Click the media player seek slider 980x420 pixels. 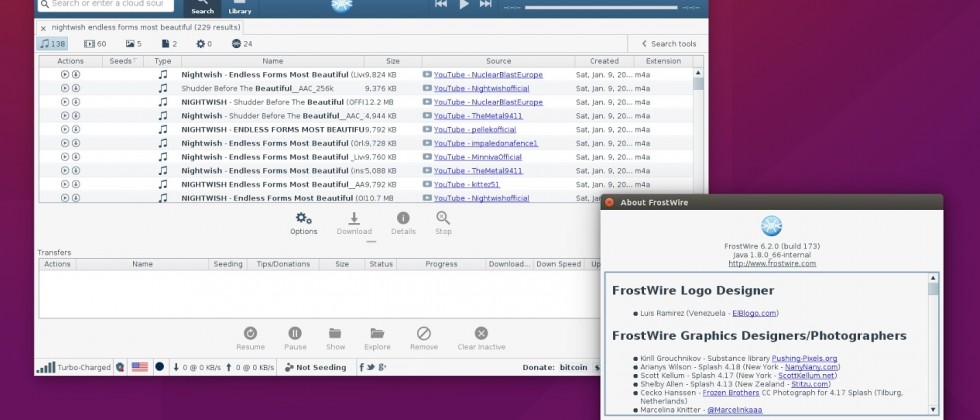pos(600,7)
